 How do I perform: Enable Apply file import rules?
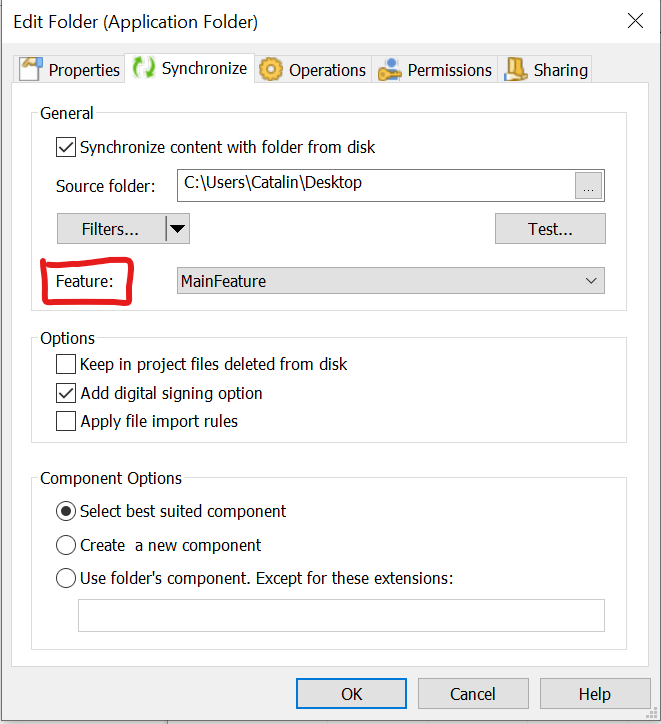(67, 421)
